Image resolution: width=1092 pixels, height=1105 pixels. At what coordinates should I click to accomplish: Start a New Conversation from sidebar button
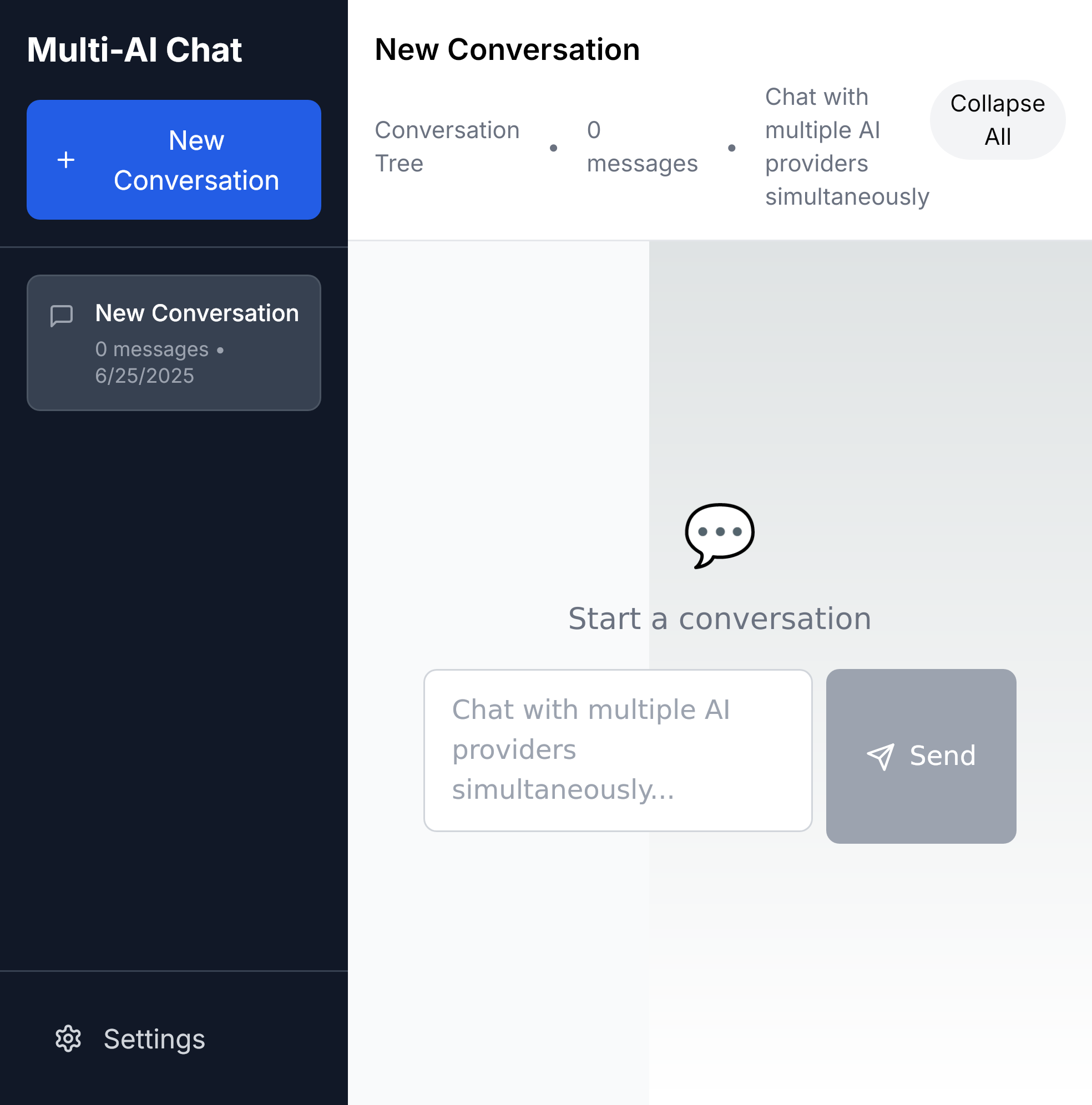coord(174,160)
